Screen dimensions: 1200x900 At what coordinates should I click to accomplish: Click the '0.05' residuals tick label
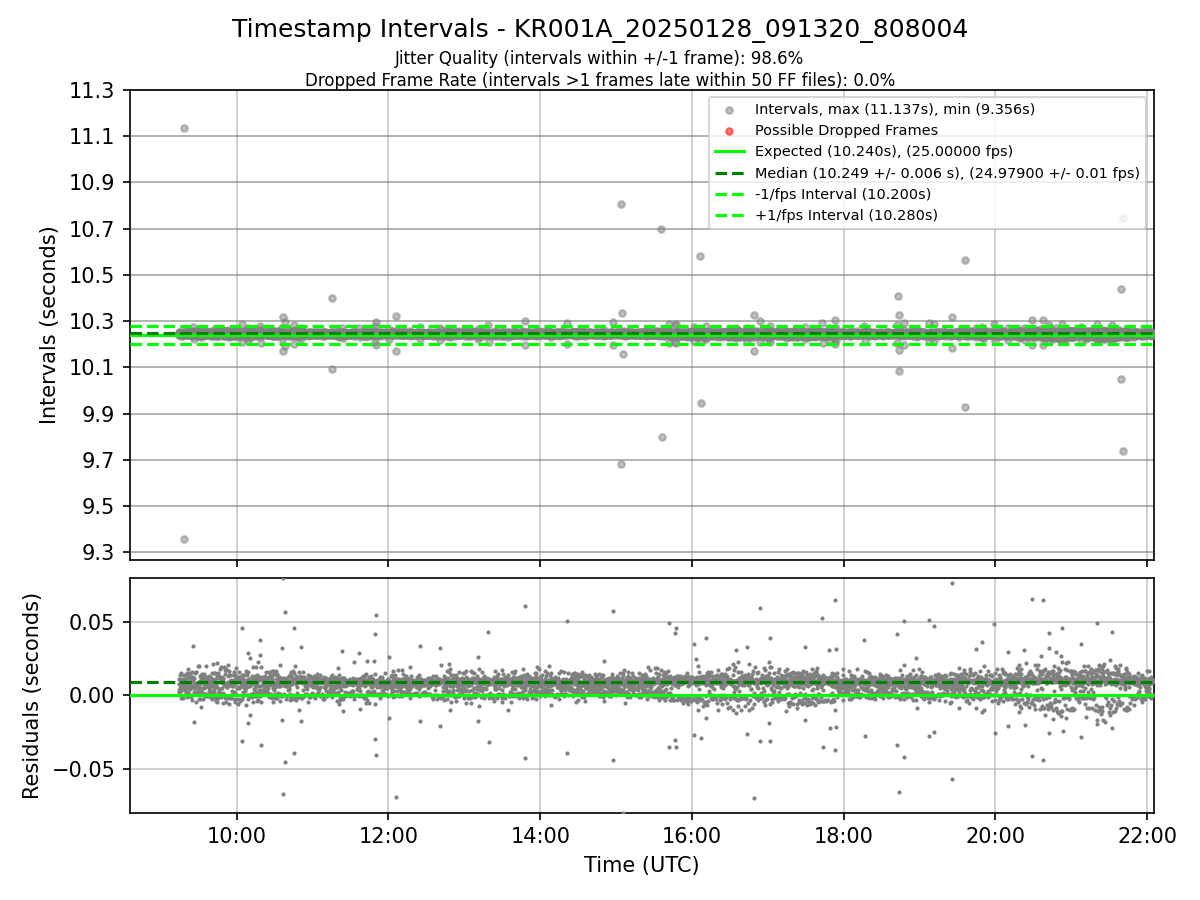click(93, 622)
